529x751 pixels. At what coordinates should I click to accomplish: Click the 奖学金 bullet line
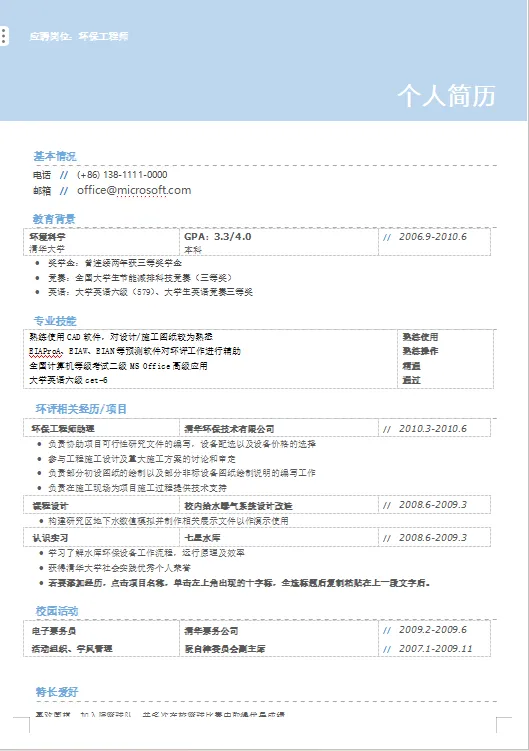[115, 263]
